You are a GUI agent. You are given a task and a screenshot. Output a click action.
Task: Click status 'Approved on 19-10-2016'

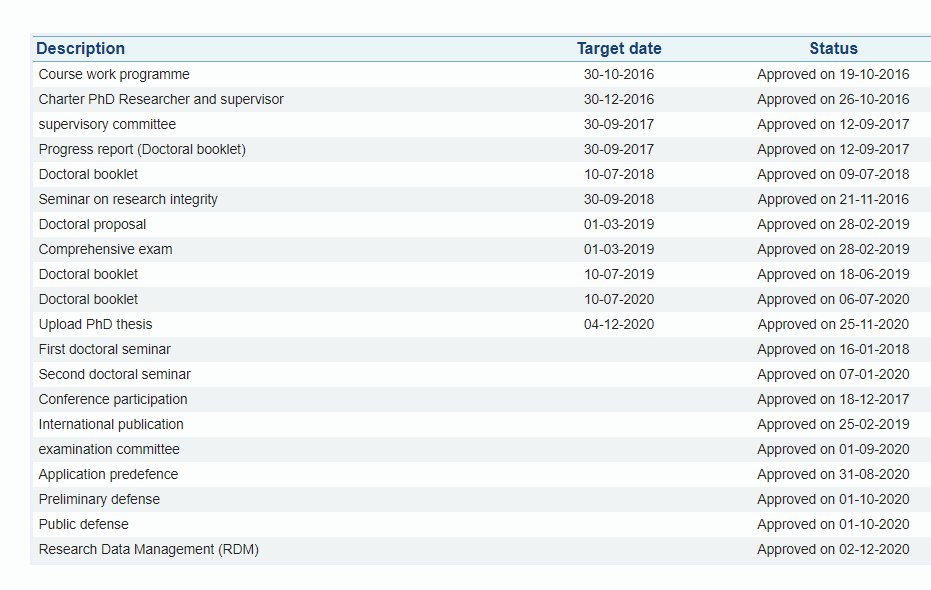(833, 74)
